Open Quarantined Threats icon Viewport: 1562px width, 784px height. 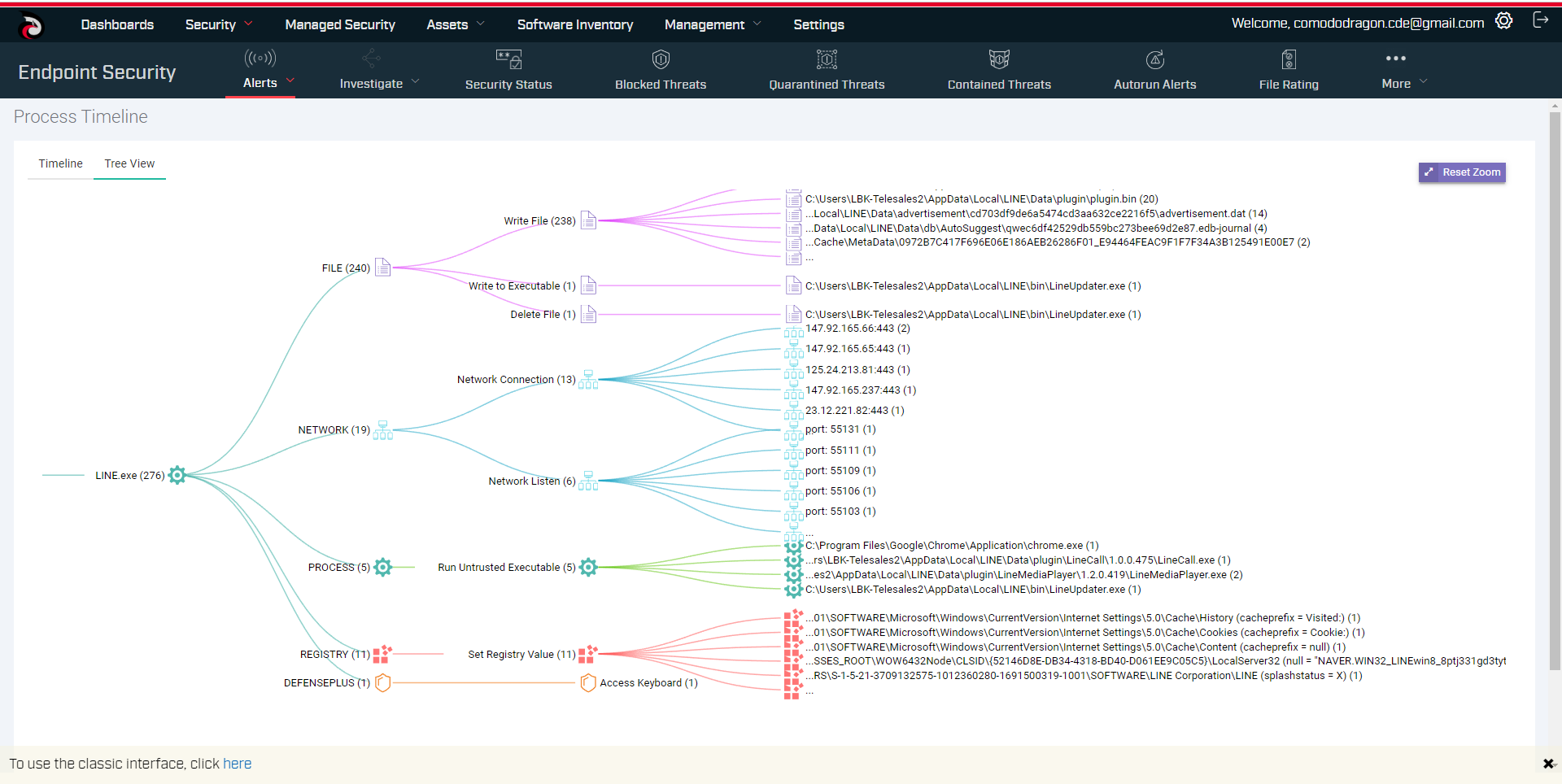826,59
